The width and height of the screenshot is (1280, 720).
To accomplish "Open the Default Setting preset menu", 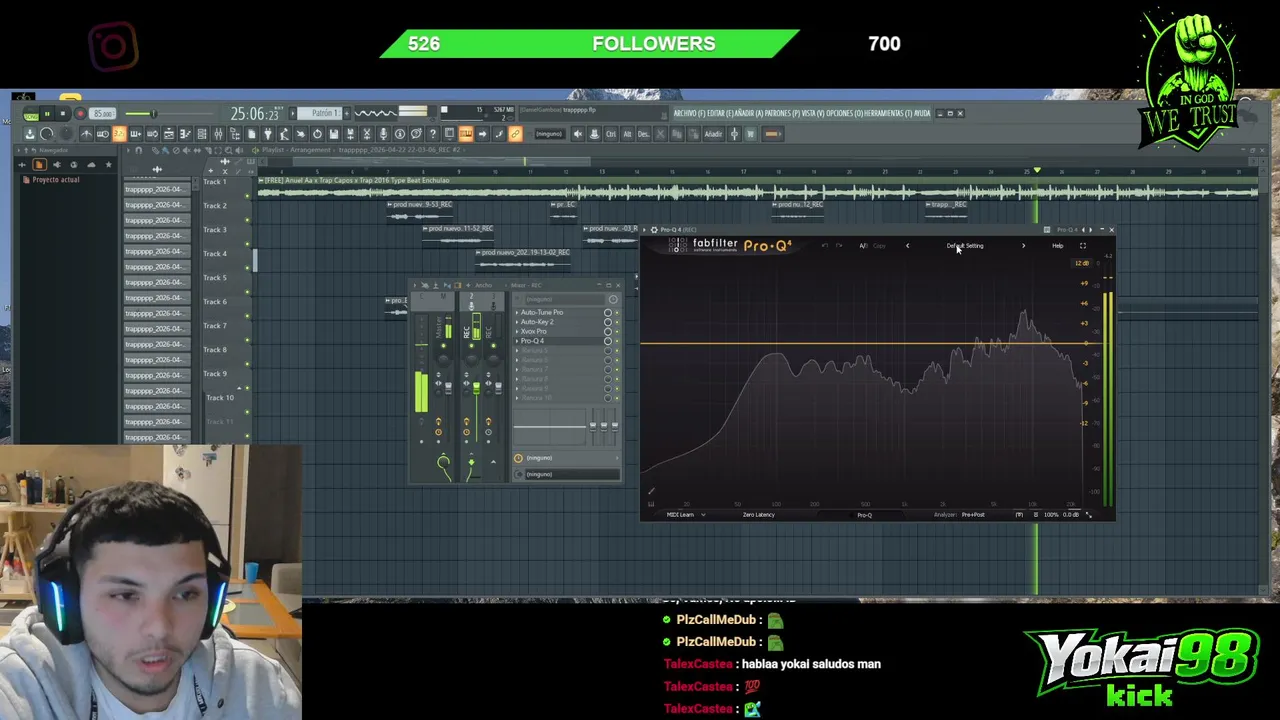I will tap(965, 246).
